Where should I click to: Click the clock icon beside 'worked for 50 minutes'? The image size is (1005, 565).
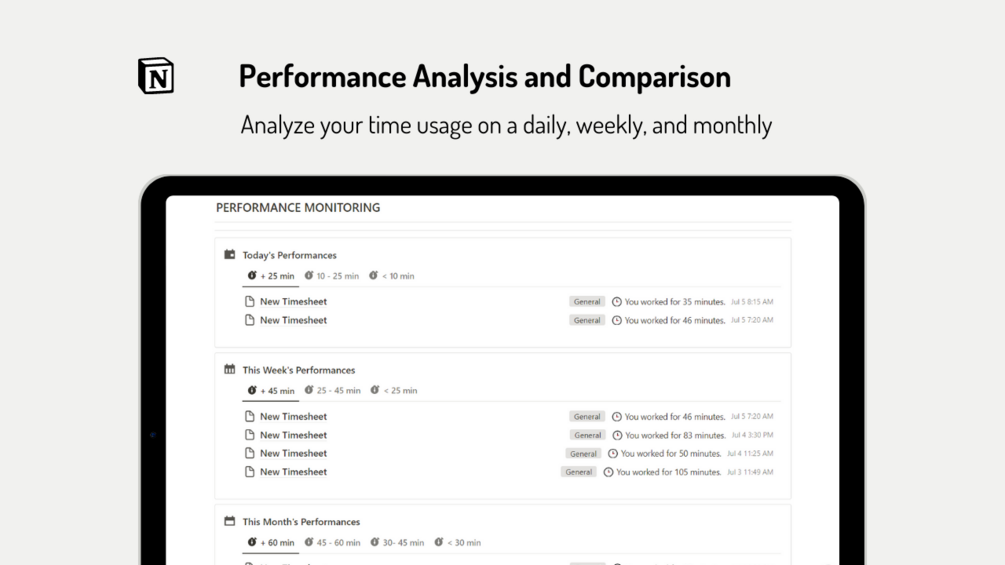(613, 454)
